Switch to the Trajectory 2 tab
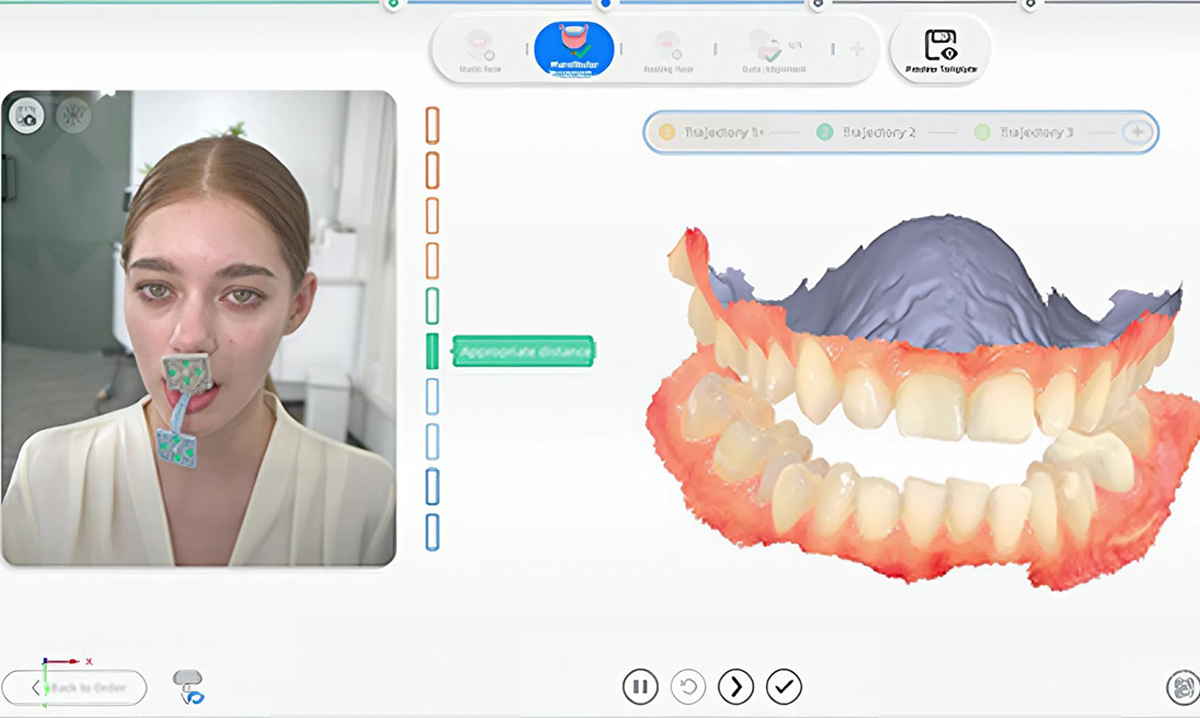Screen dimensions: 1200x718 click(868, 132)
